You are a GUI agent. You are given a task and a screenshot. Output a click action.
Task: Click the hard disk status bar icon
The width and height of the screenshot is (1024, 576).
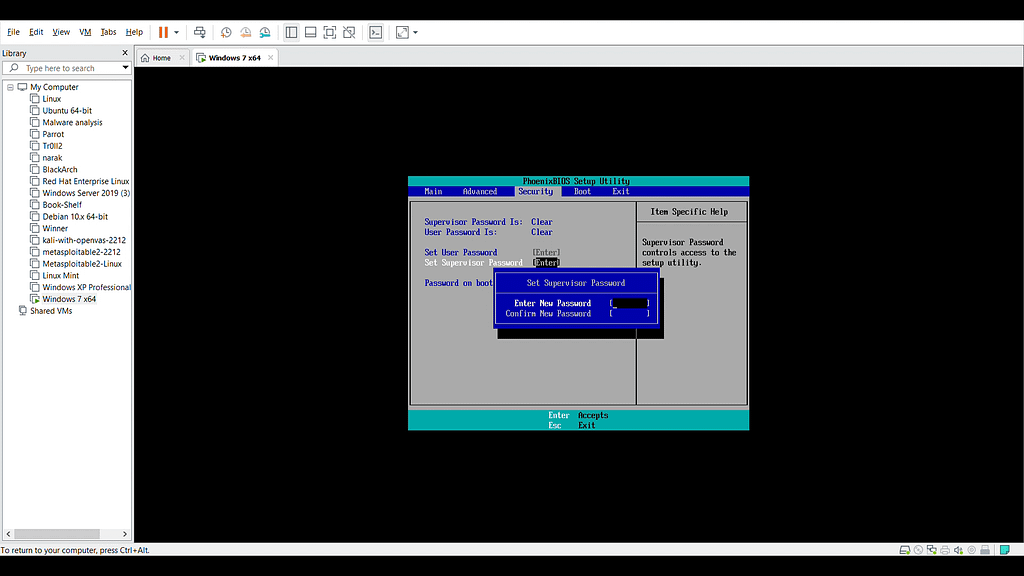(x=904, y=550)
